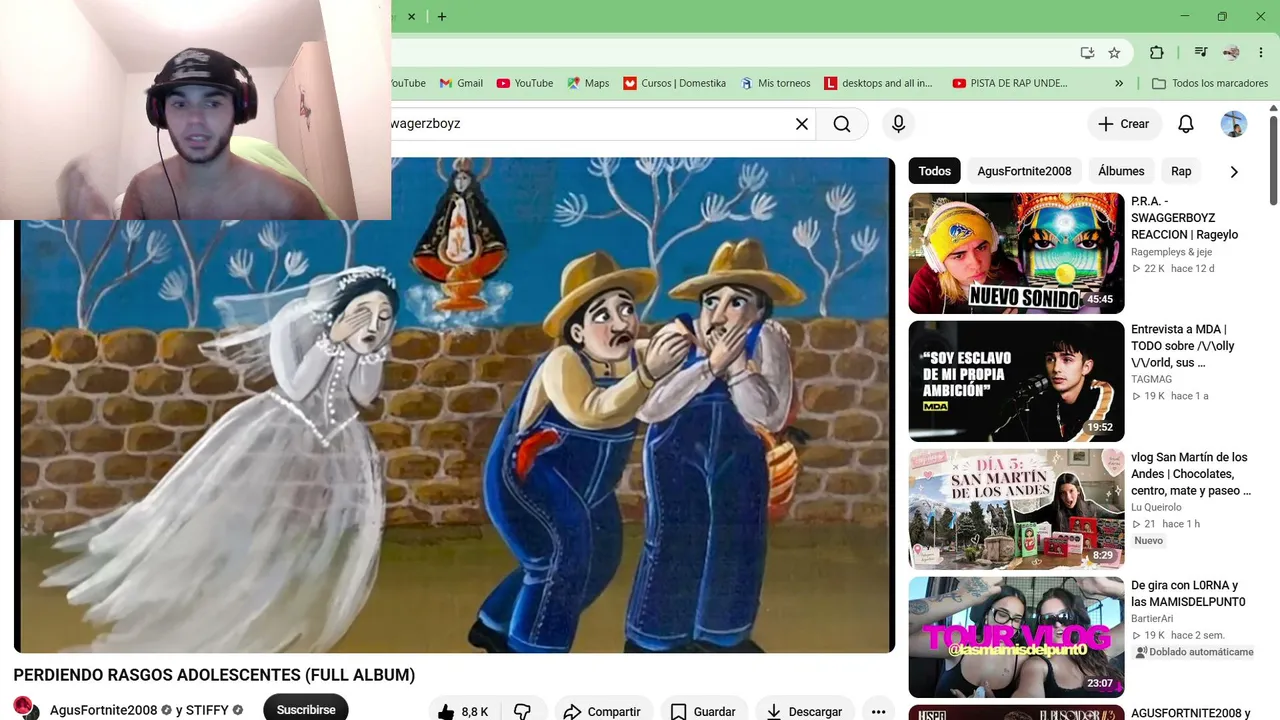Open the P.R.A. SWAGGERBOYZ REACCION video thumbnail
1280x720 pixels.
pyautogui.click(x=1016, y=253)
